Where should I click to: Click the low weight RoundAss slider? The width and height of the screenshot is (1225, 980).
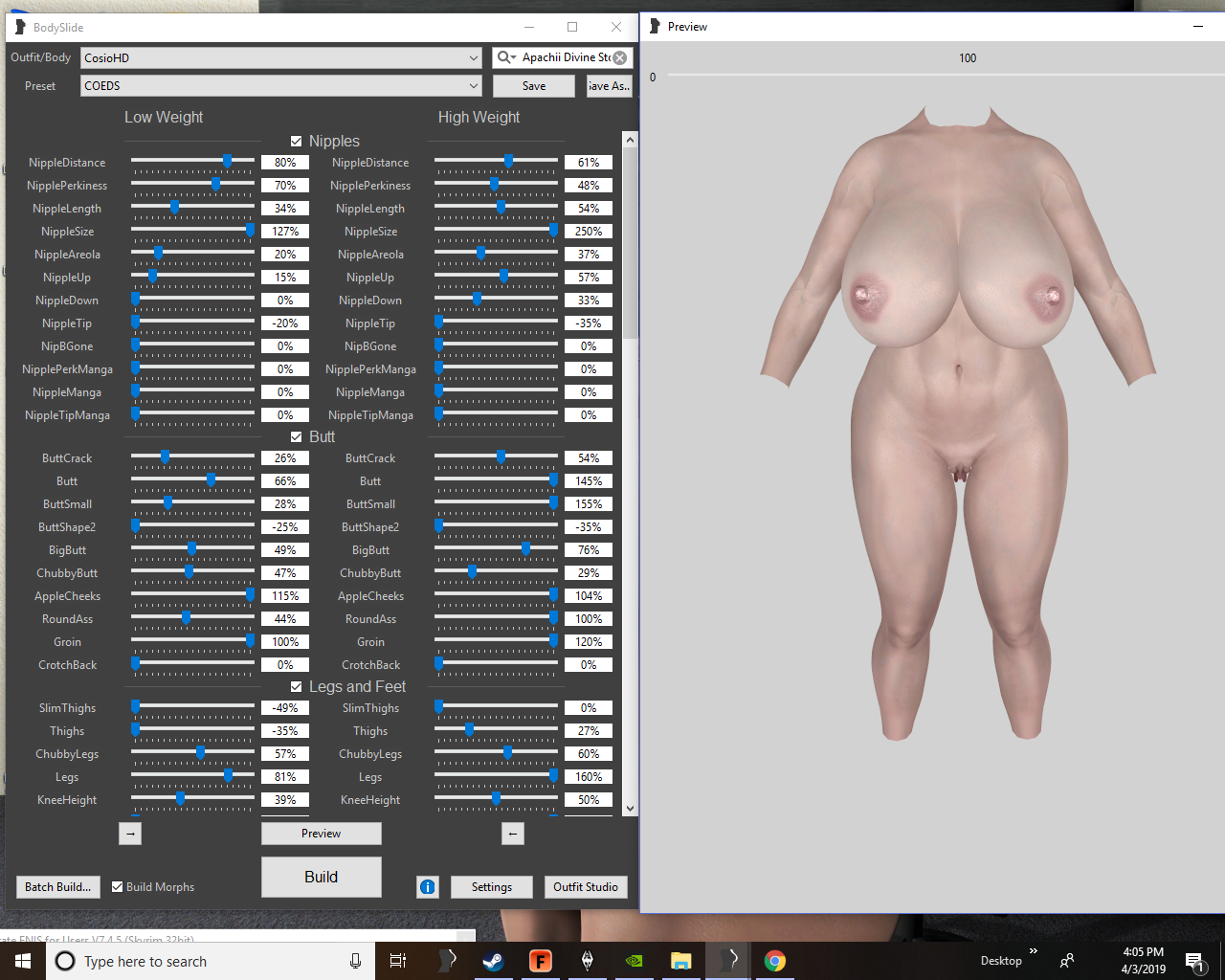[193, 618]
